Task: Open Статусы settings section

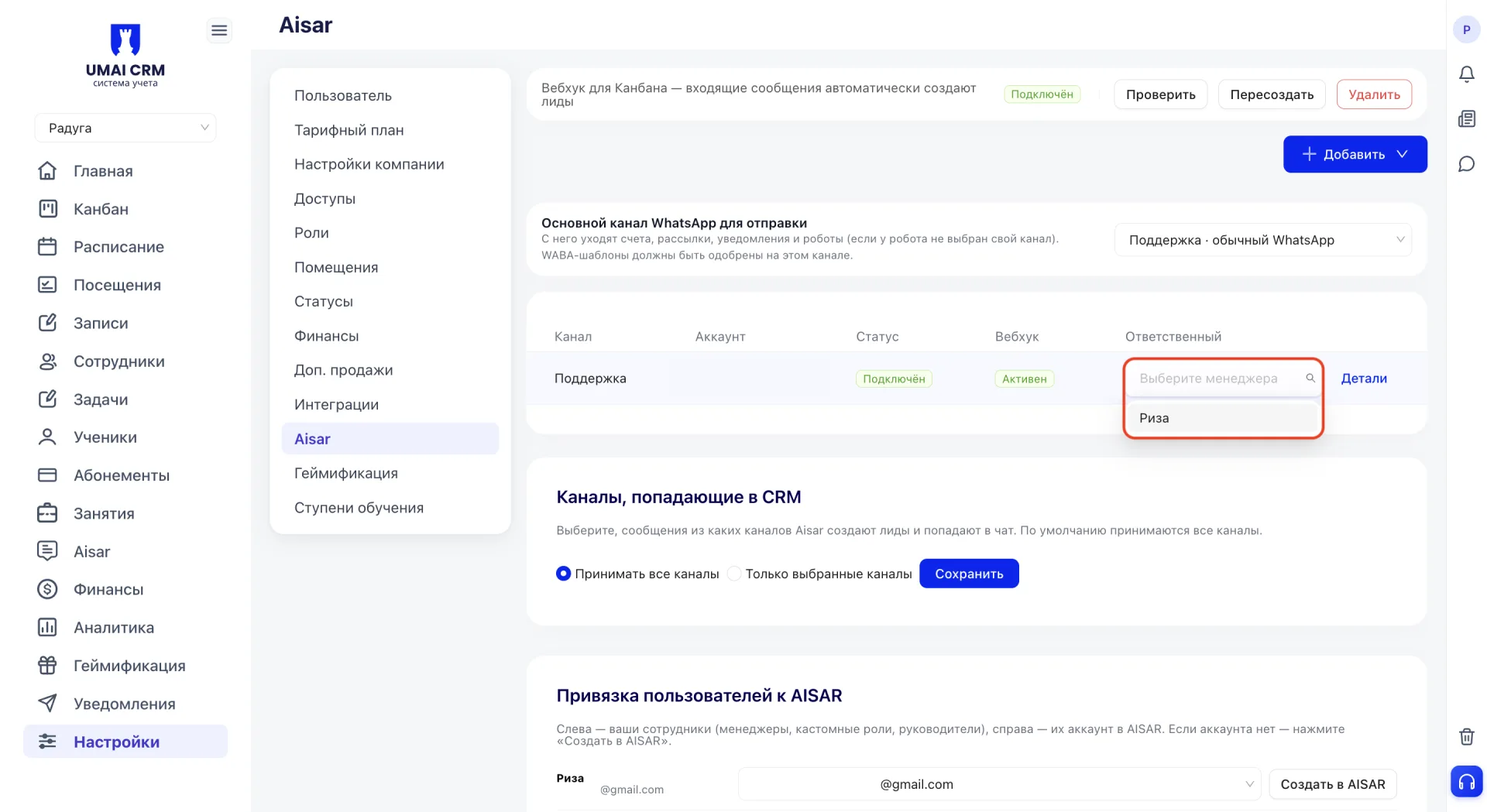Action: coord(324,301)
